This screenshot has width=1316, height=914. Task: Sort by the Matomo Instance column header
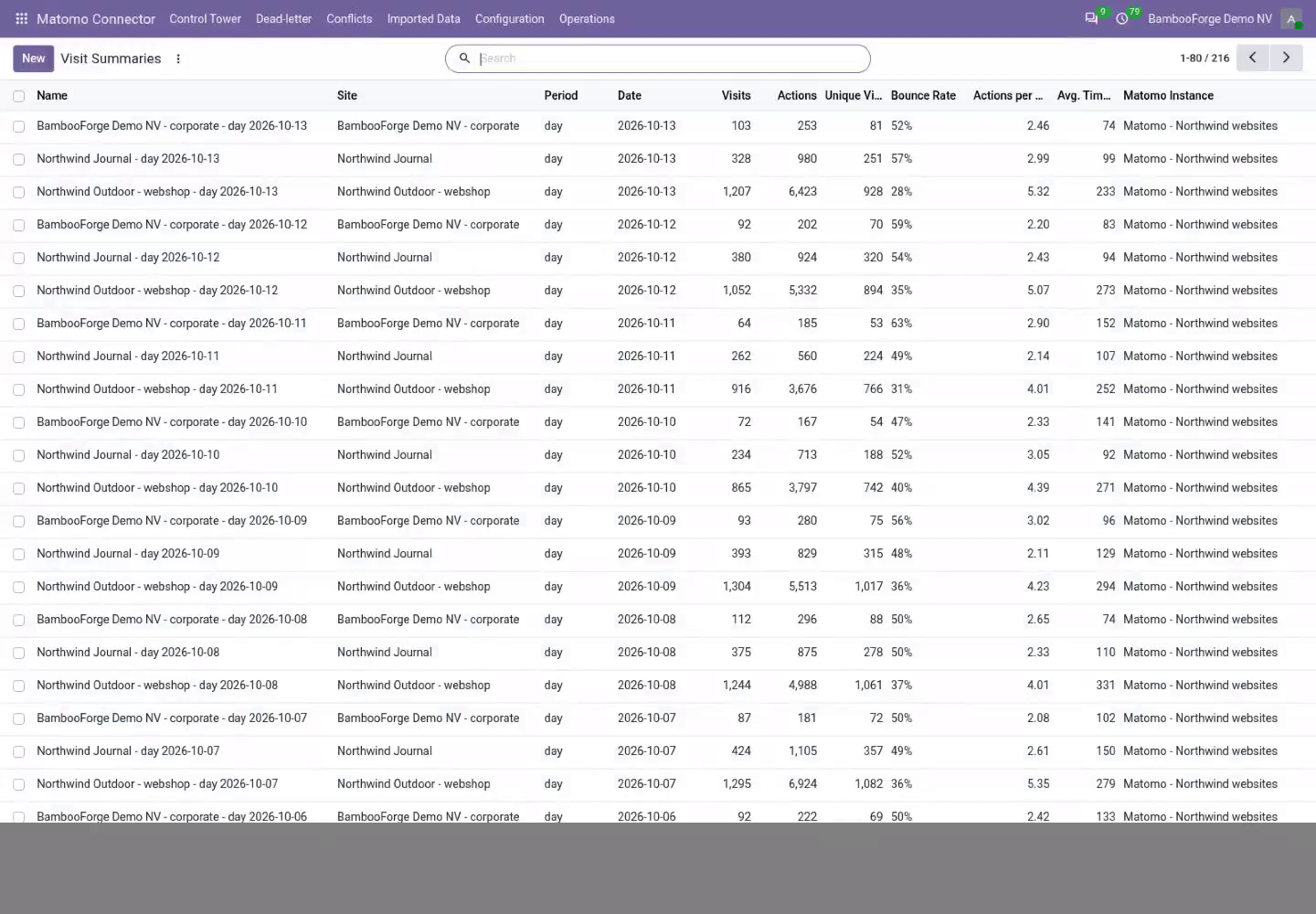coord(1168,95)
